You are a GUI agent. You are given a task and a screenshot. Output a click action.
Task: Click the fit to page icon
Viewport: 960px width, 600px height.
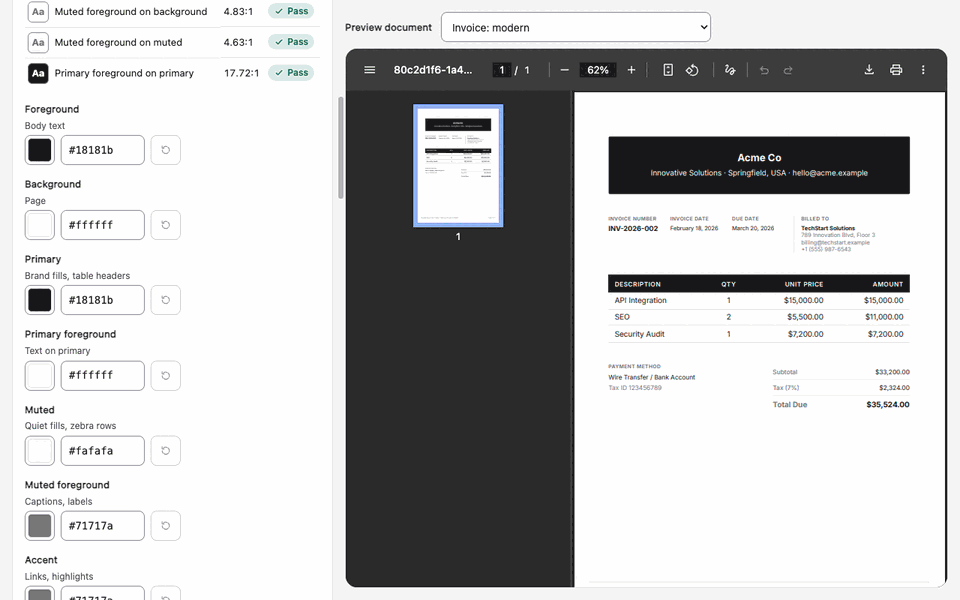[668, 70]
